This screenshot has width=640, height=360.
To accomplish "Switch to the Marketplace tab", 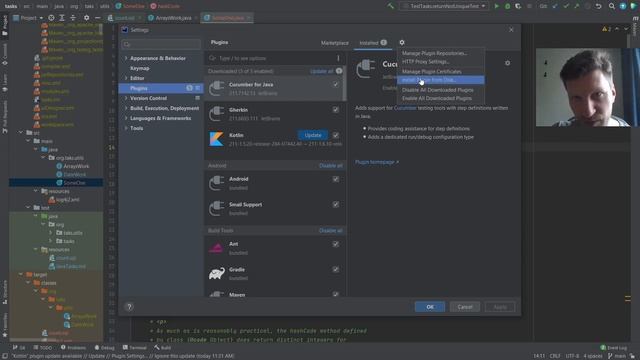I will tap(335, 43).
